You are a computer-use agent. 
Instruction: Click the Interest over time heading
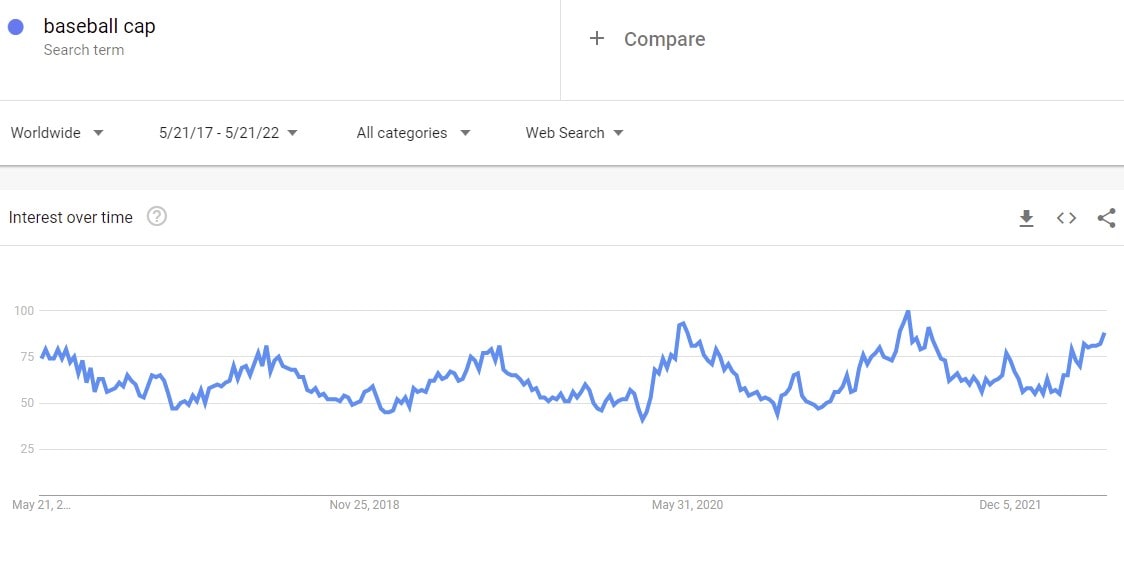coord(71,217)
